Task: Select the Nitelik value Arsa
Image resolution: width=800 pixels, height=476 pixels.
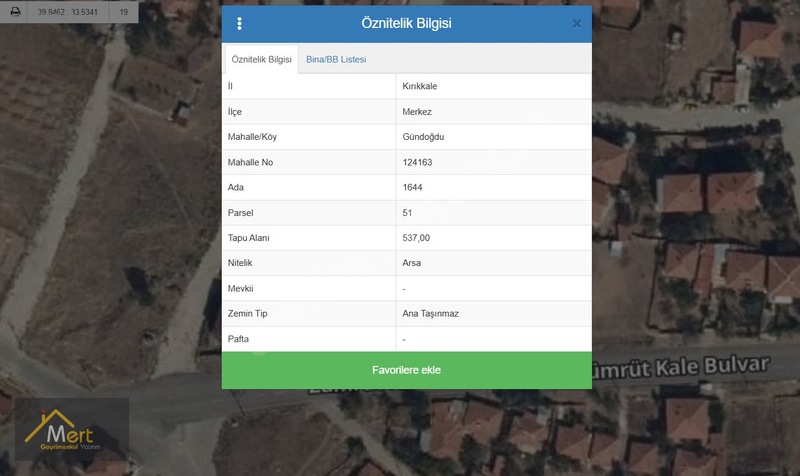Action: pos(411,263)
